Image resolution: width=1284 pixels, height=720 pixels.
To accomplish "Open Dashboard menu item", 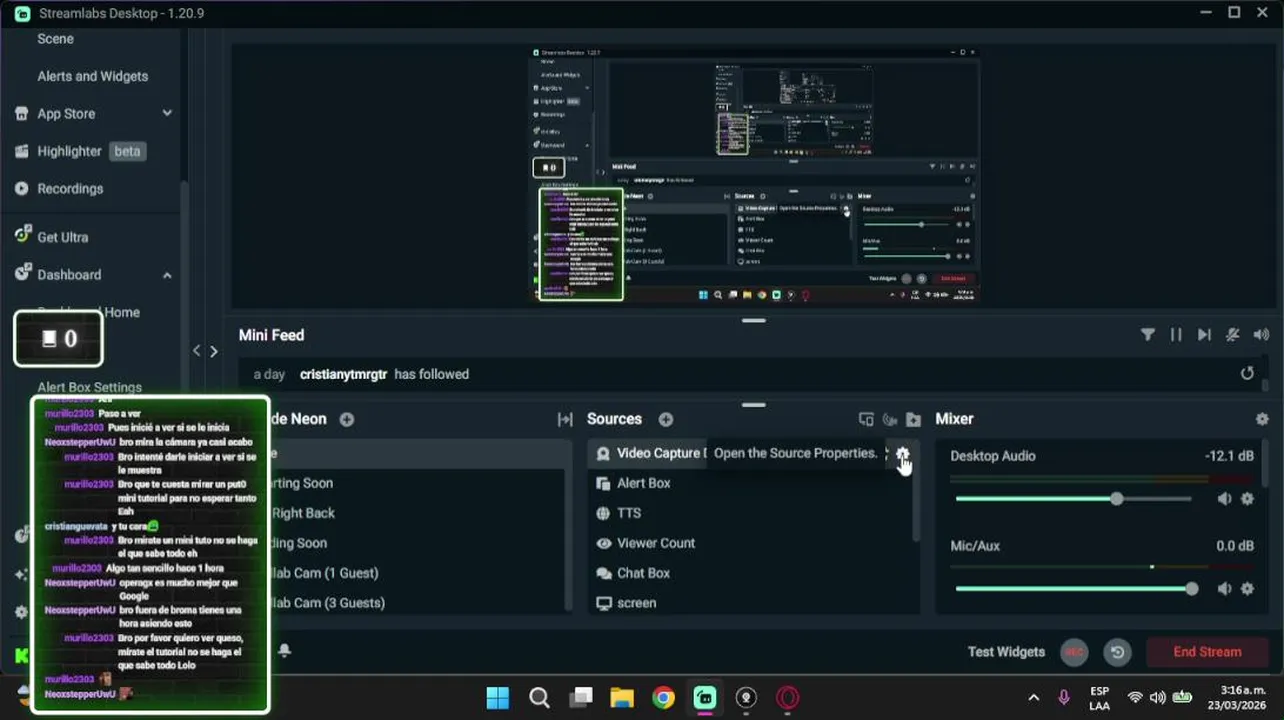I will coord(69,275).
